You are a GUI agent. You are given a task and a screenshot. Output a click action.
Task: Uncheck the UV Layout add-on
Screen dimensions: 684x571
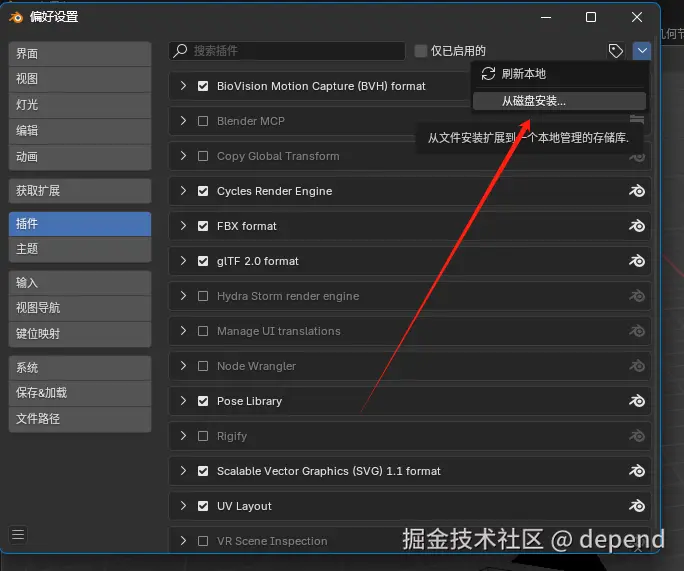click(x=203, y=506)
